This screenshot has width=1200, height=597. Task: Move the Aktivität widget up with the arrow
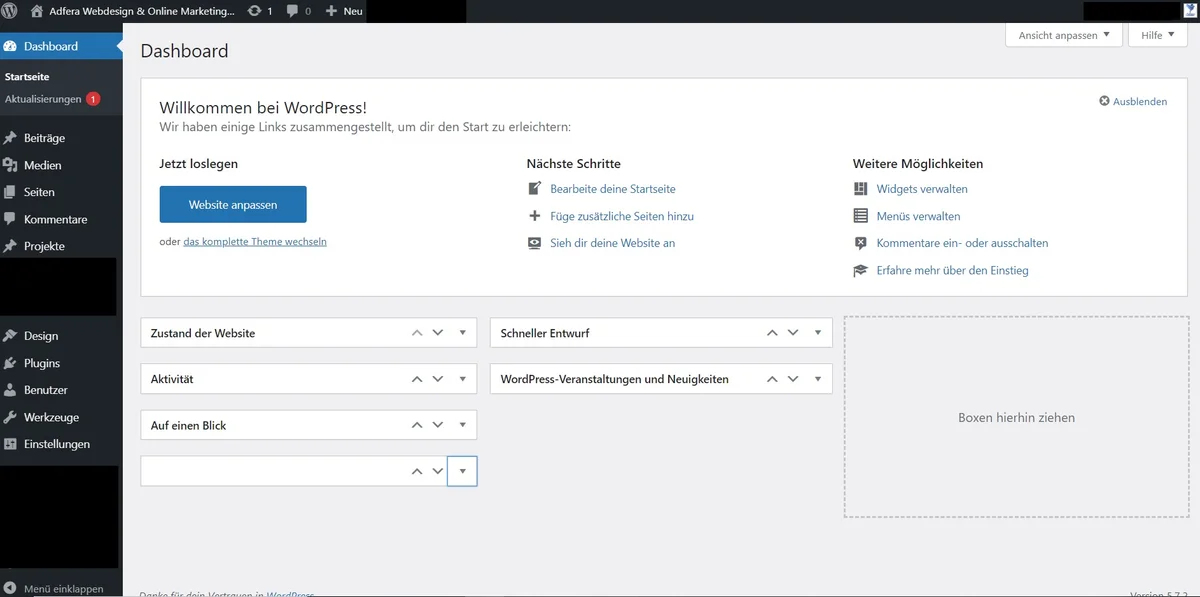point(416,378)
